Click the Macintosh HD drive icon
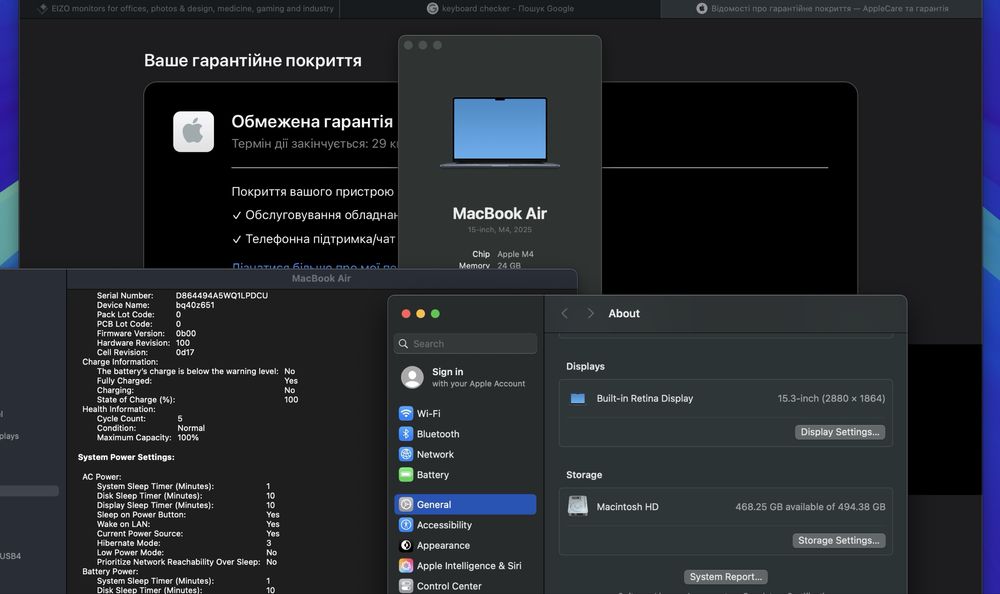The image size is (1000, 594). click(x=578, y=506)
